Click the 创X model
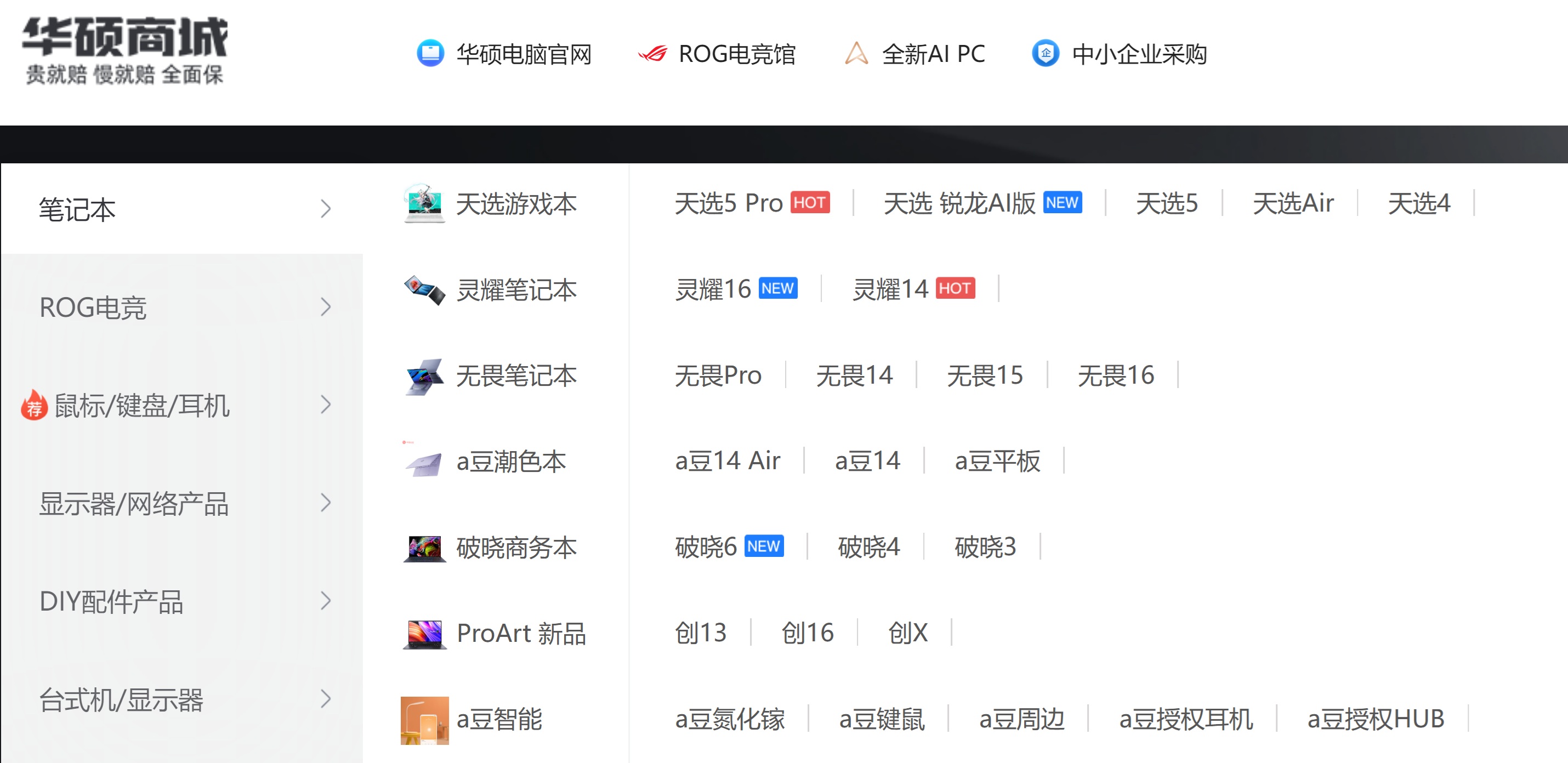1568x763 pixels. 907,633
